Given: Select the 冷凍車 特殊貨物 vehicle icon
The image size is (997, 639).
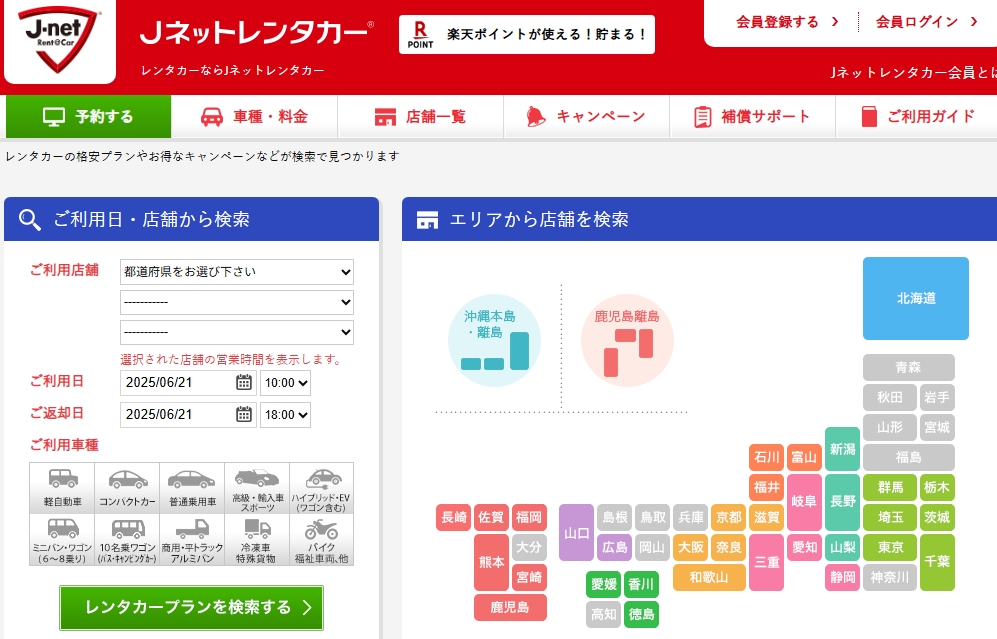Looking at the screenshot, I should [x=257, y=540].
